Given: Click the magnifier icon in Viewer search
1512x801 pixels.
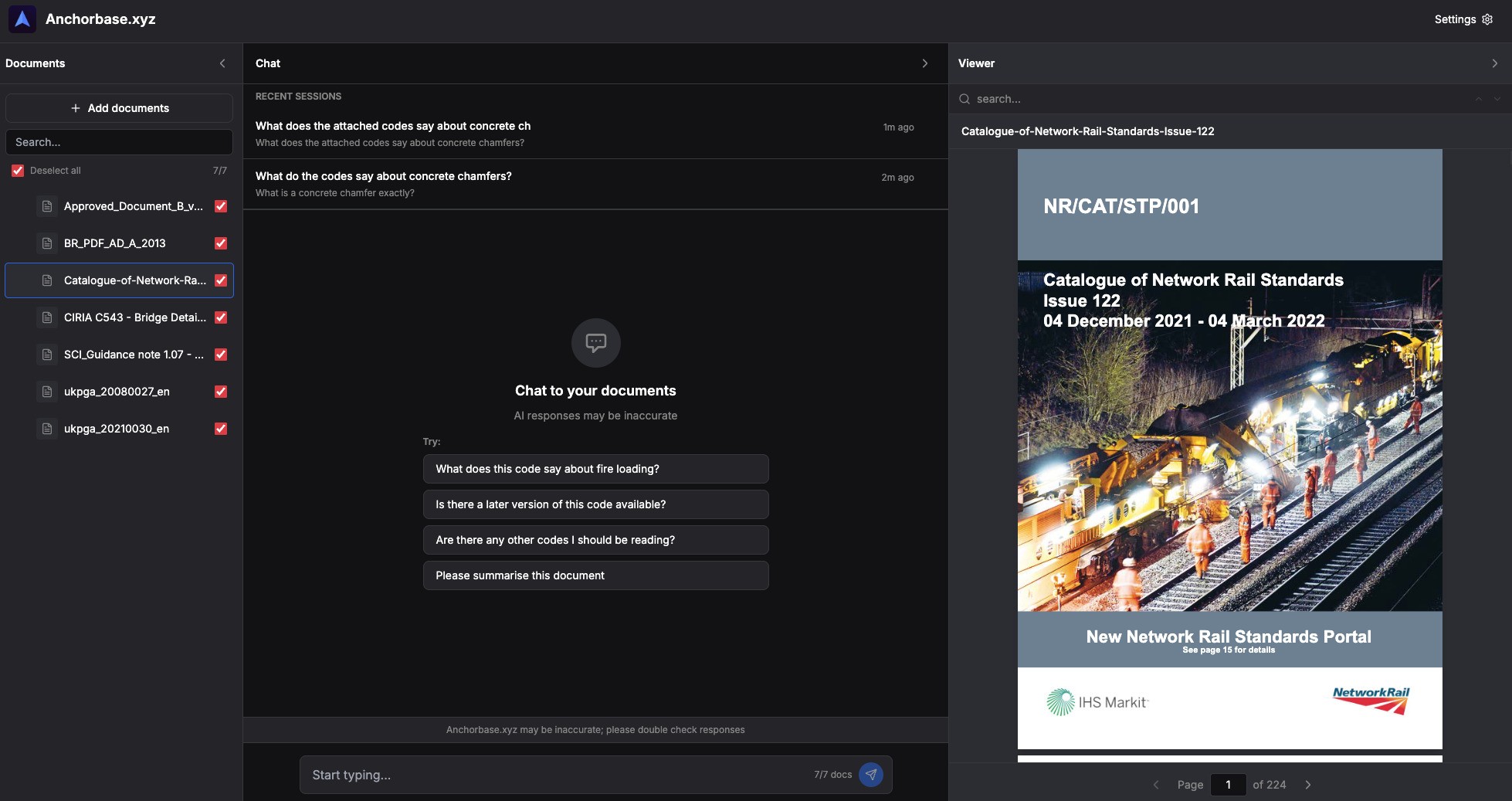Looking at the screenshot, I should 964,99.
